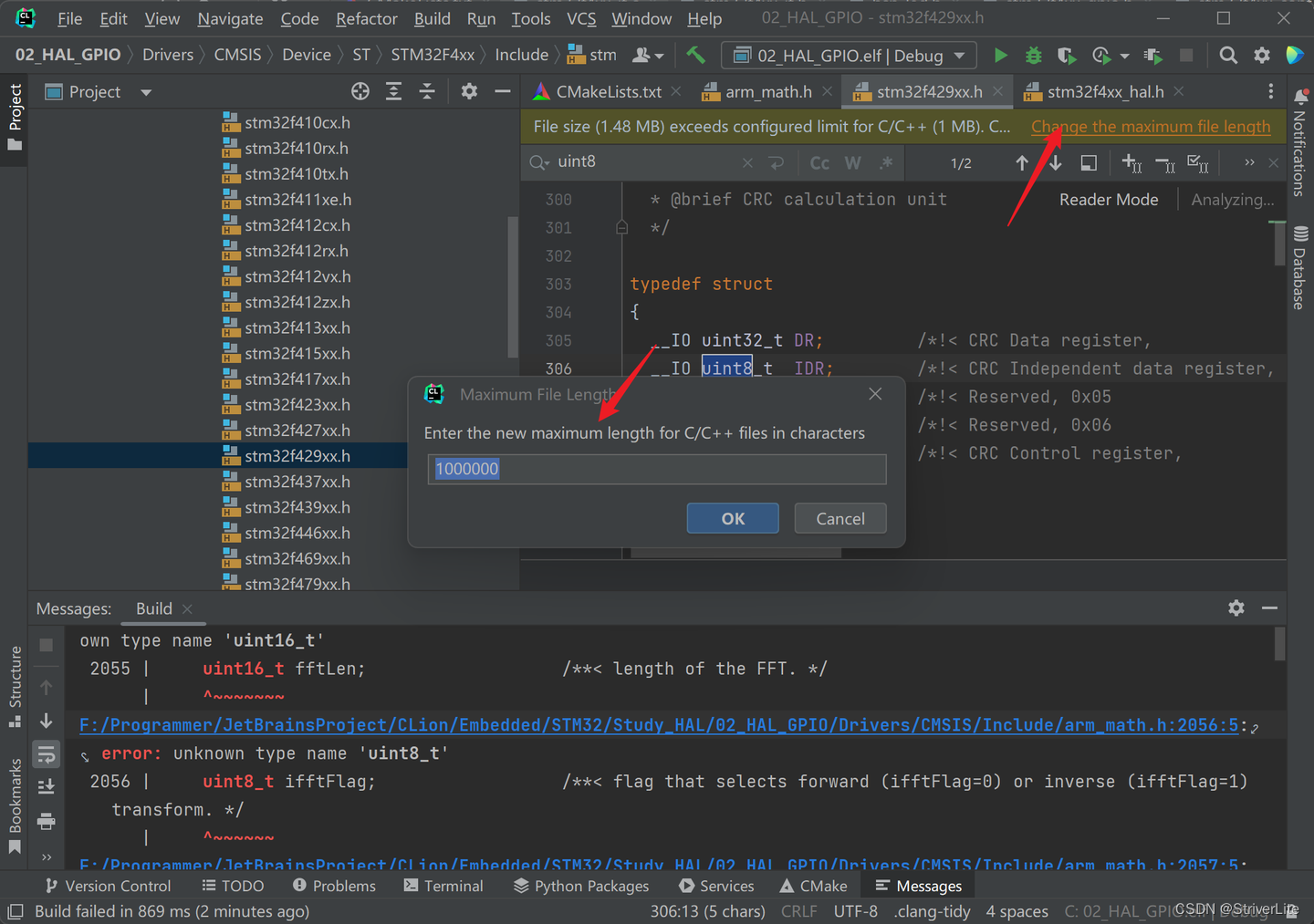1314x924 pixels.
Task: Confirm dialog with OK button
Action: pos(733,518)
